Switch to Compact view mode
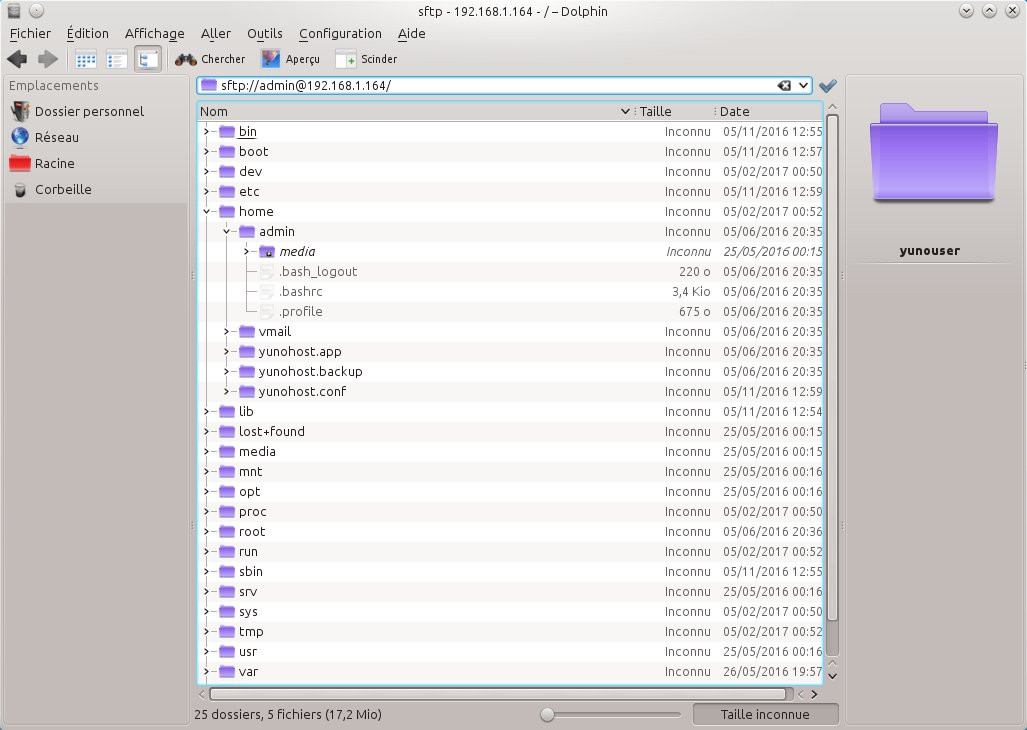1027x730 pixels. pos(117,59)
